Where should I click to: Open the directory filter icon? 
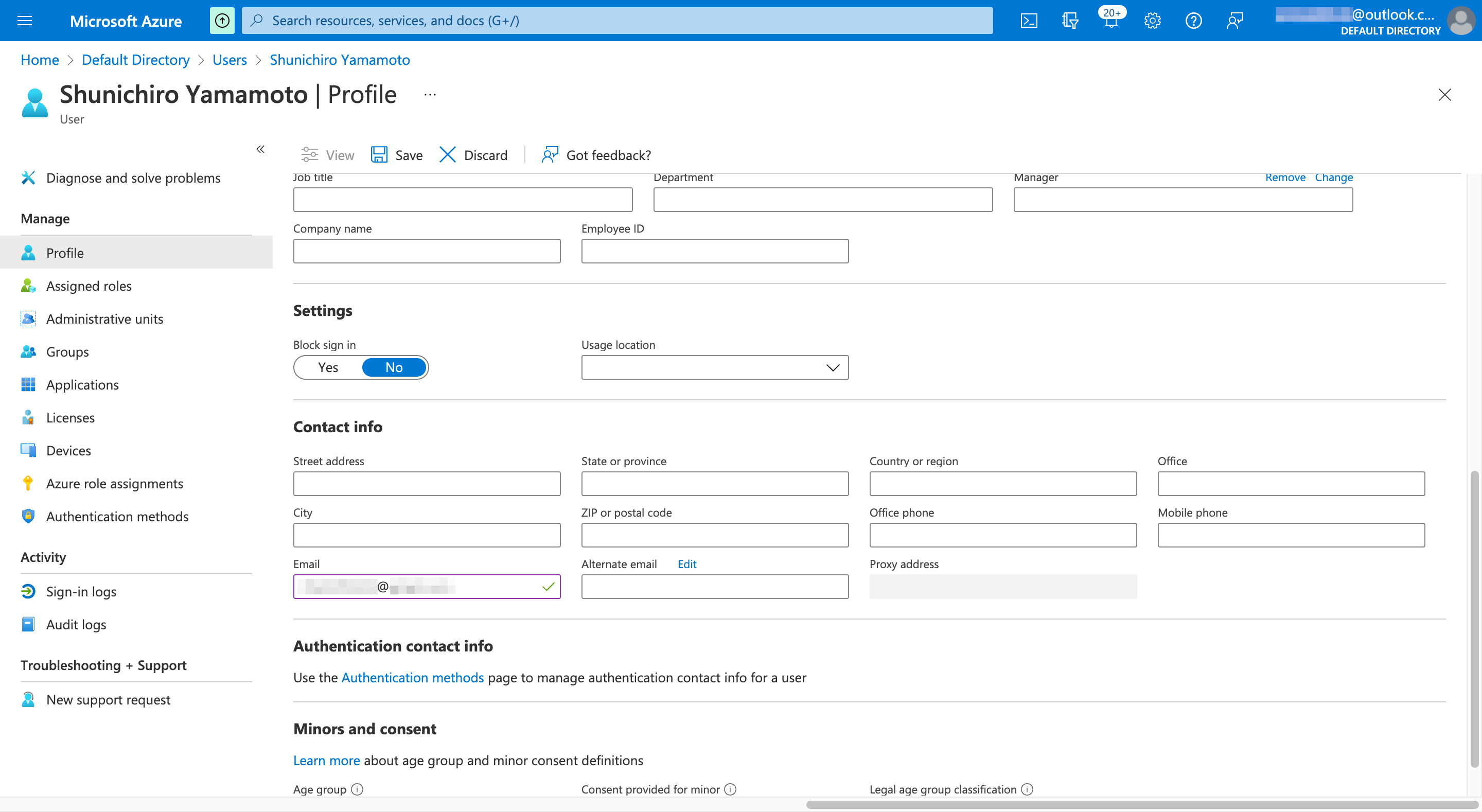(x=1070, y=20)
